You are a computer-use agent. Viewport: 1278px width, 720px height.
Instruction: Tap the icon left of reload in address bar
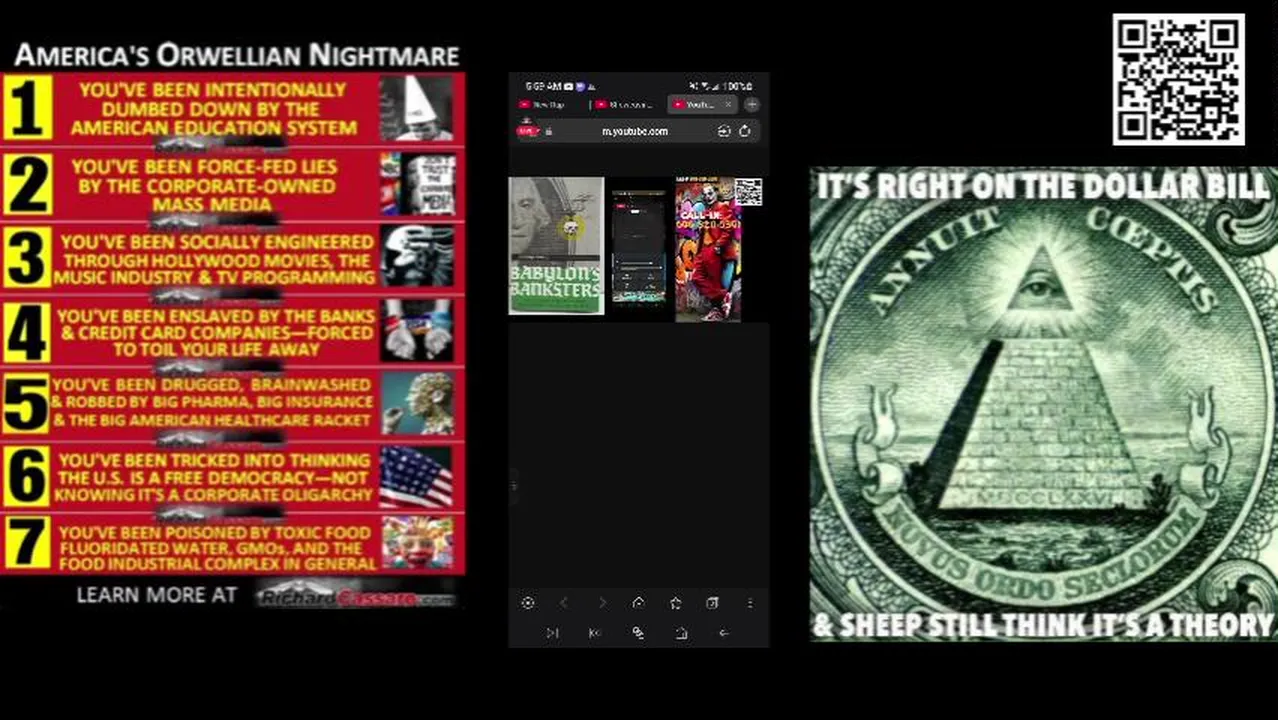[724, 131]
